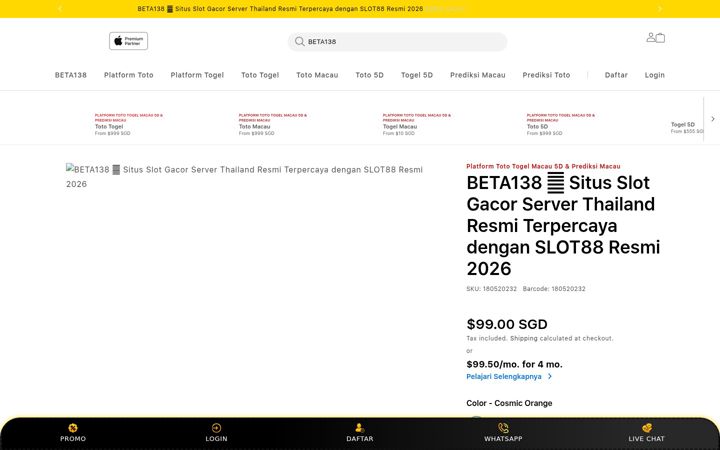
Task: Show previous announcement in yellow banner
Action: pyautogui.click(x=60, y=8)
